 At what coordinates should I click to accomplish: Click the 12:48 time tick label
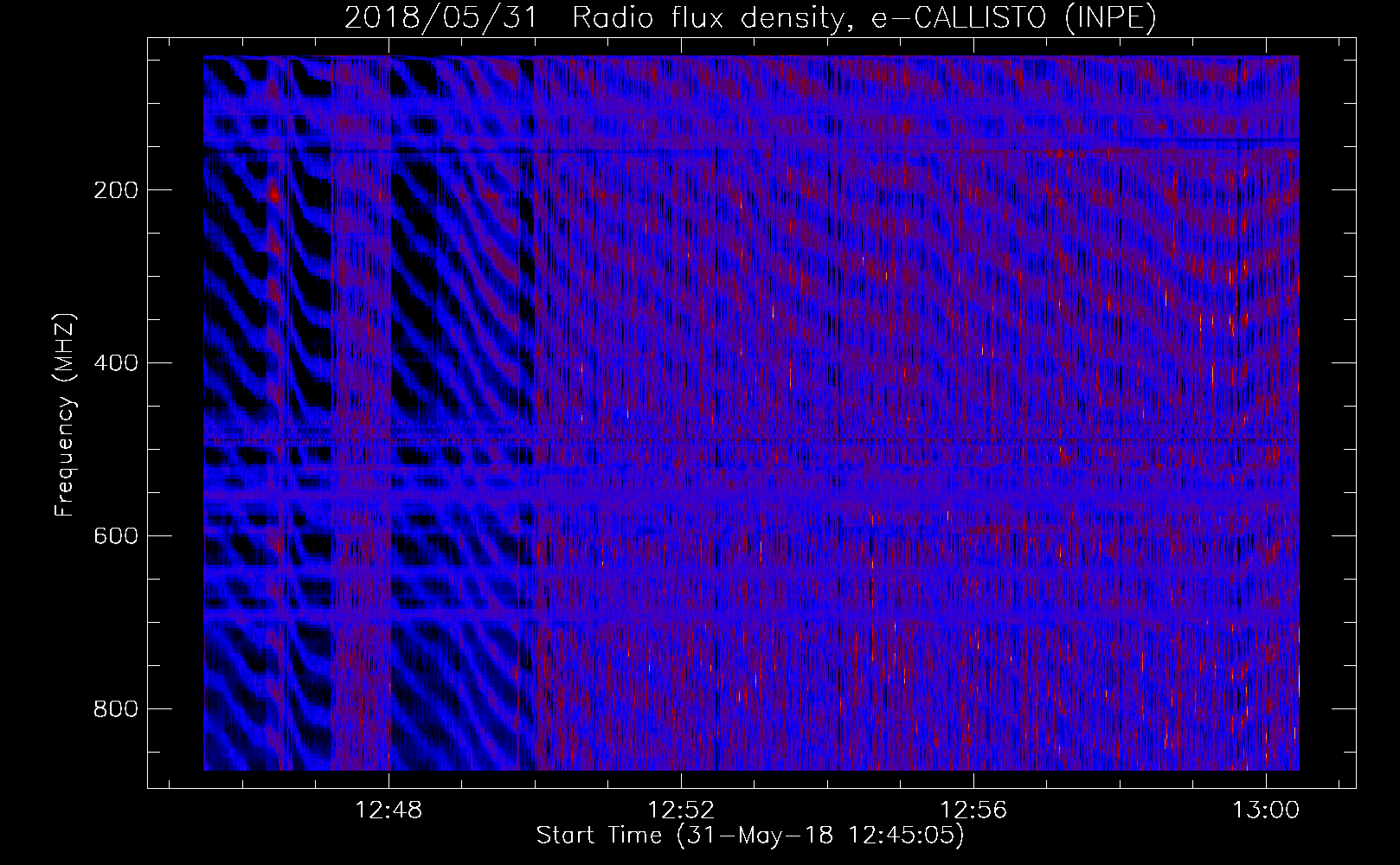click(389, 811)
